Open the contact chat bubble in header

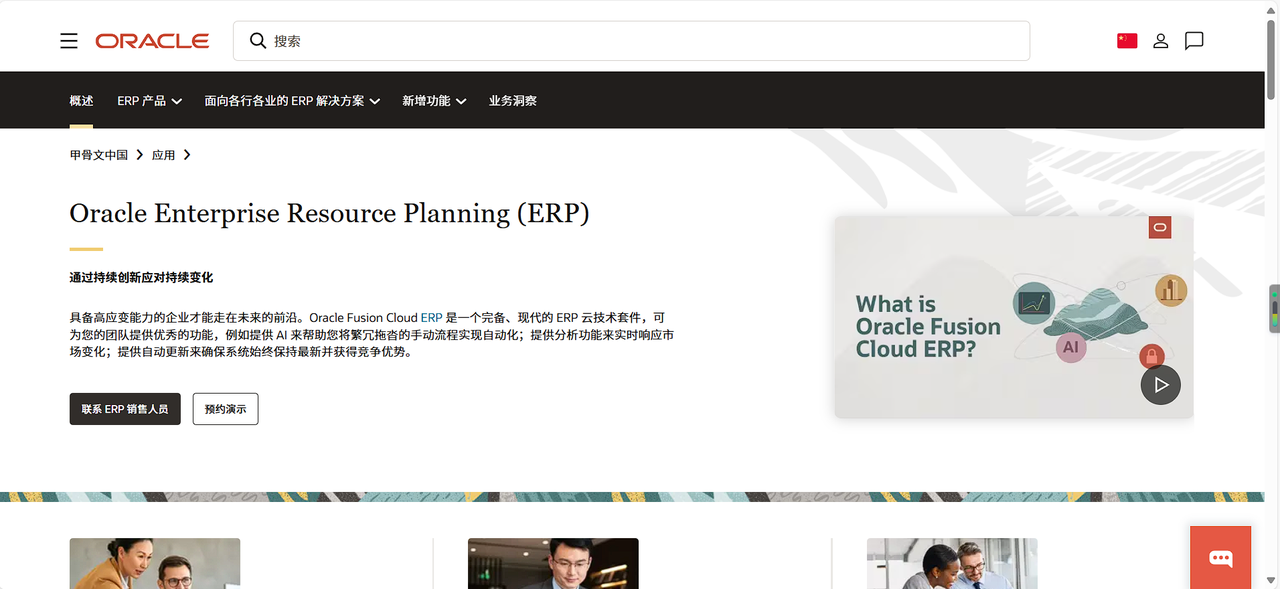(x=1194, y=41)
